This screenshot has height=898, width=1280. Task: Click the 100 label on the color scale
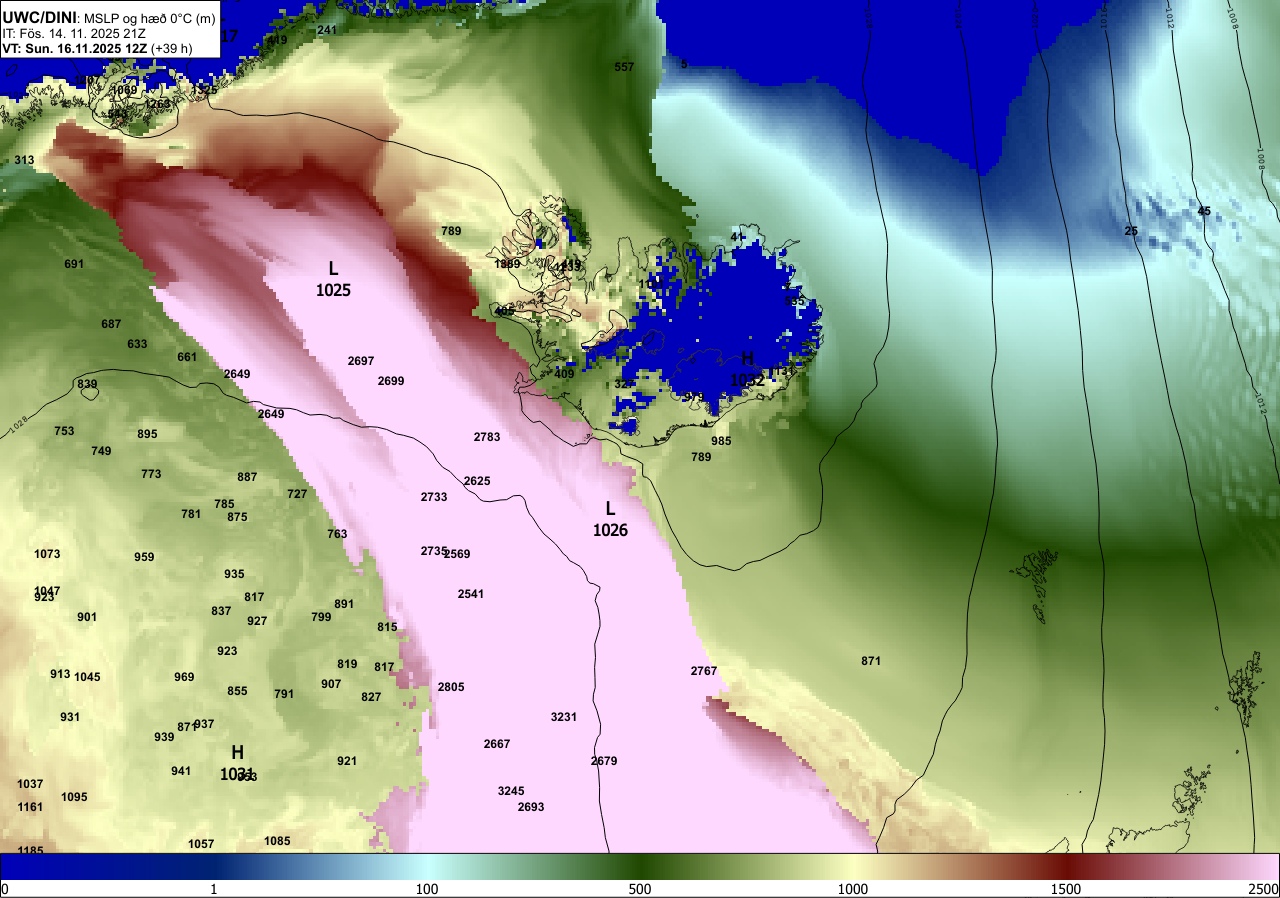[x=427, y=889]
